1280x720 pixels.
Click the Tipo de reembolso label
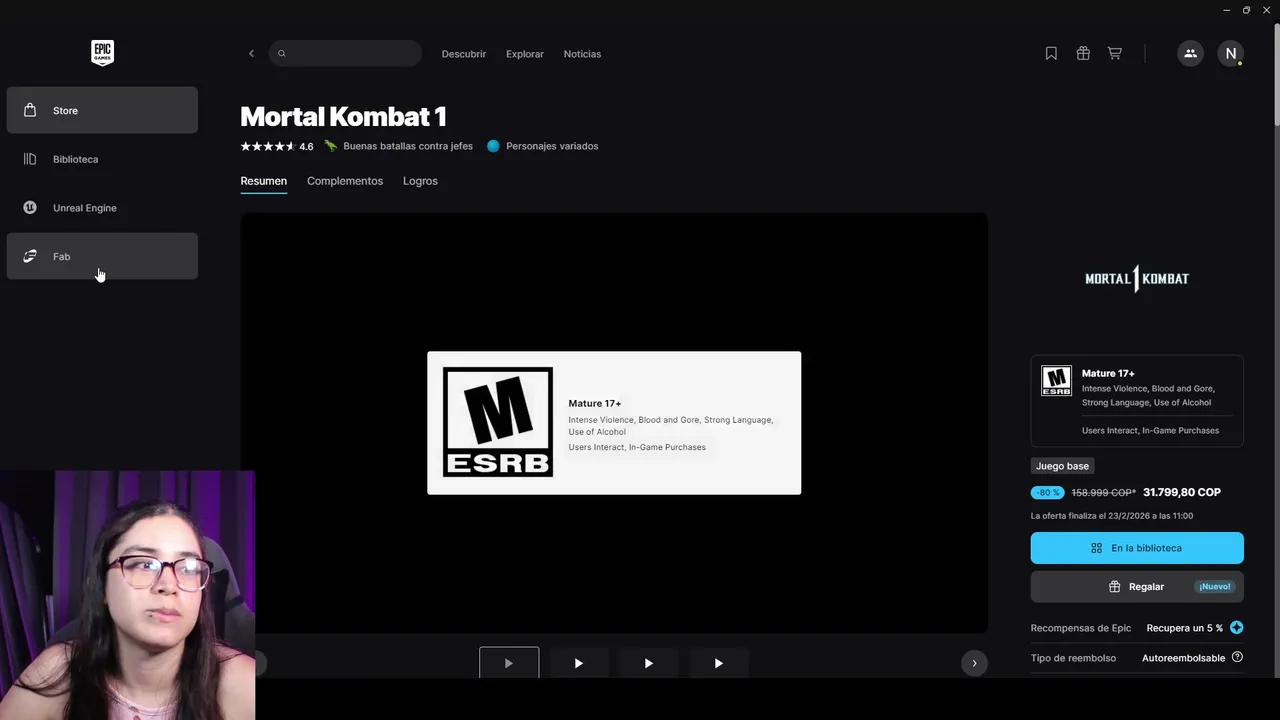pos(1073,658)
